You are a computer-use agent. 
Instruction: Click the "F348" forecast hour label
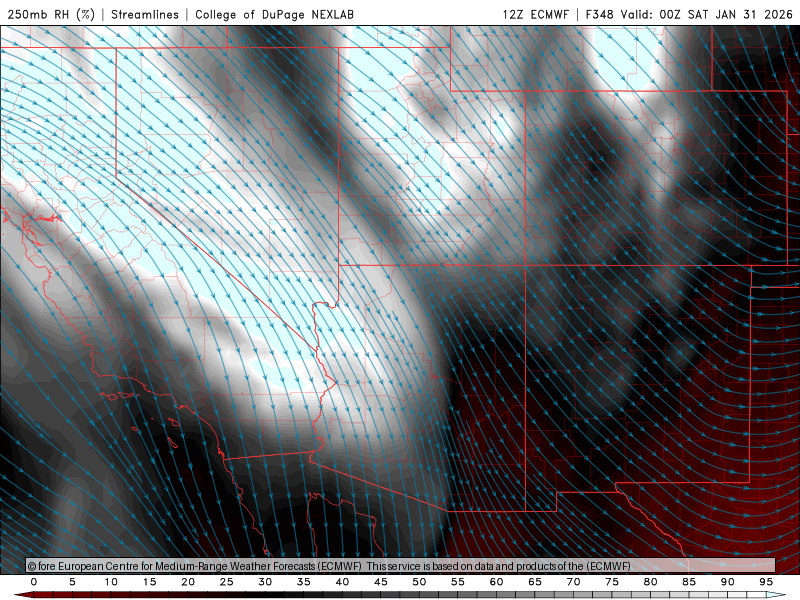(599, 14)
